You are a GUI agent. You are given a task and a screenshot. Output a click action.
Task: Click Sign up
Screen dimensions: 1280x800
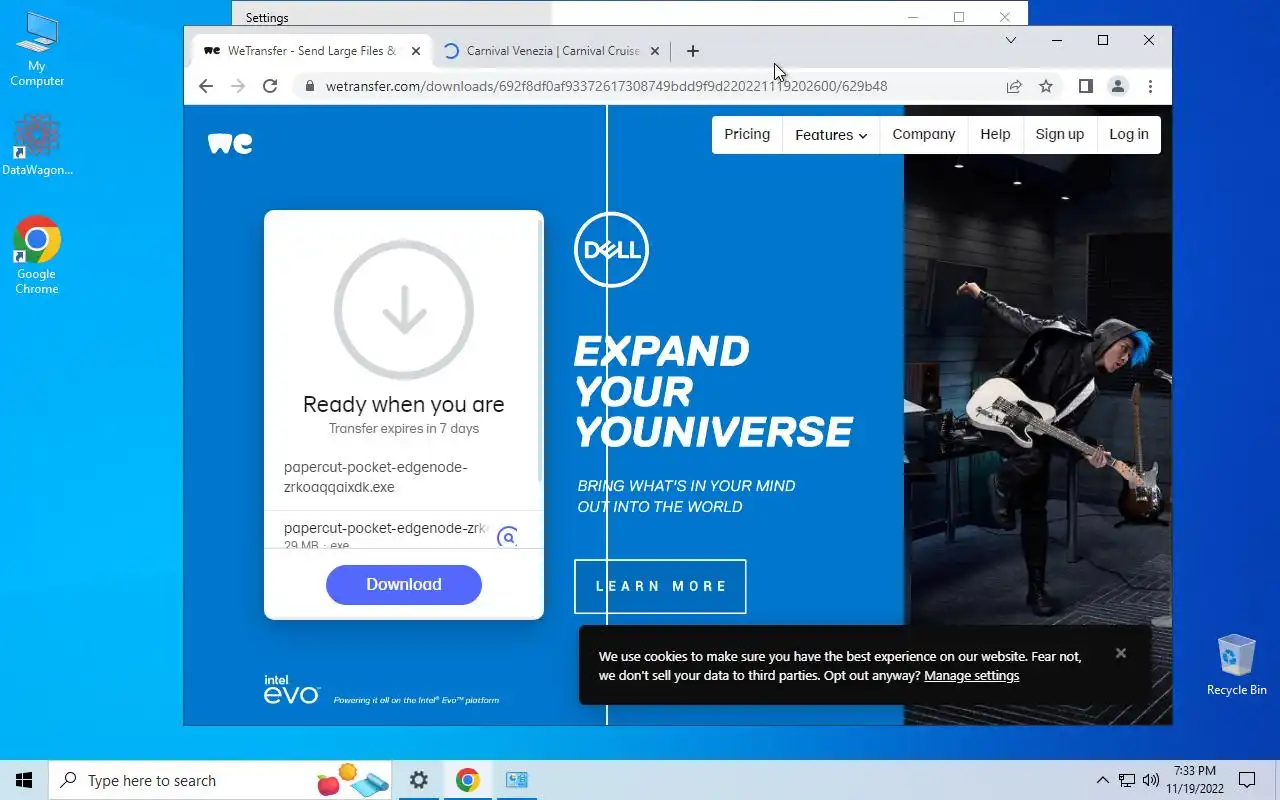(1060, 134)
